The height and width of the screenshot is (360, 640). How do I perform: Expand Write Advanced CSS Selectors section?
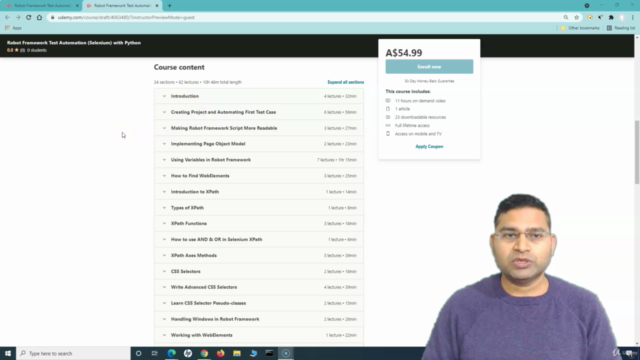point(259,287)
